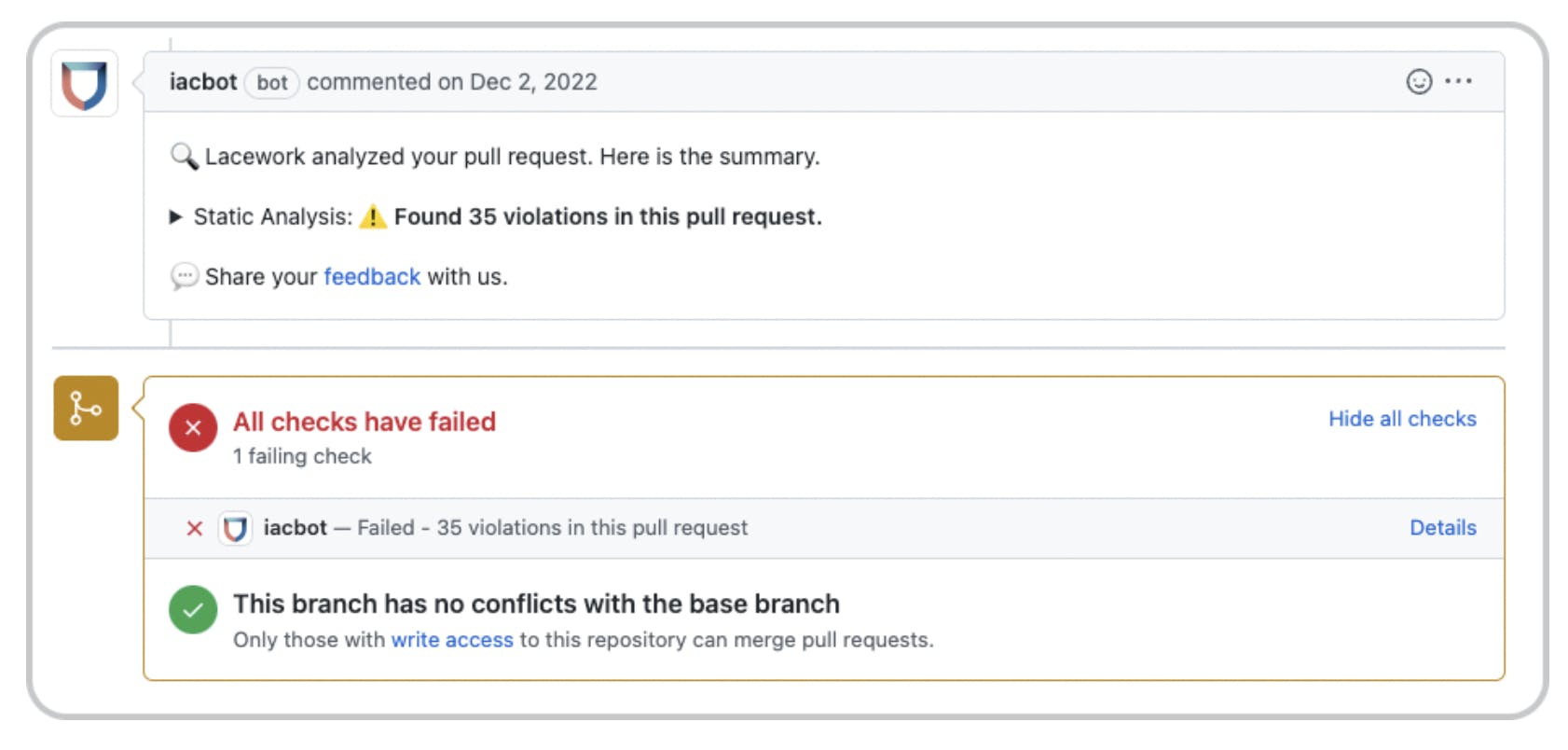Click the speech bubble feedback emoji

(x=184, y=277)
